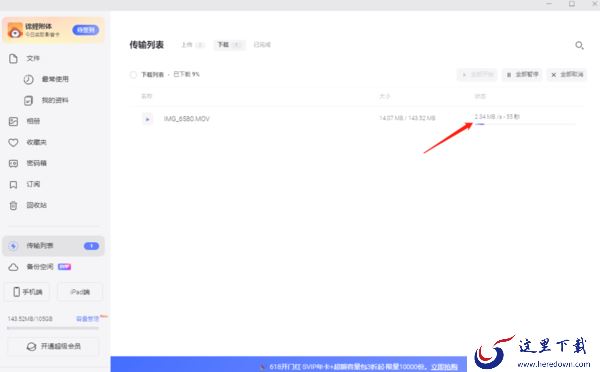The height and width of the screenshot is (372, 600).
Task: Click size text 143.52 MB
Action: pos(421,118)
